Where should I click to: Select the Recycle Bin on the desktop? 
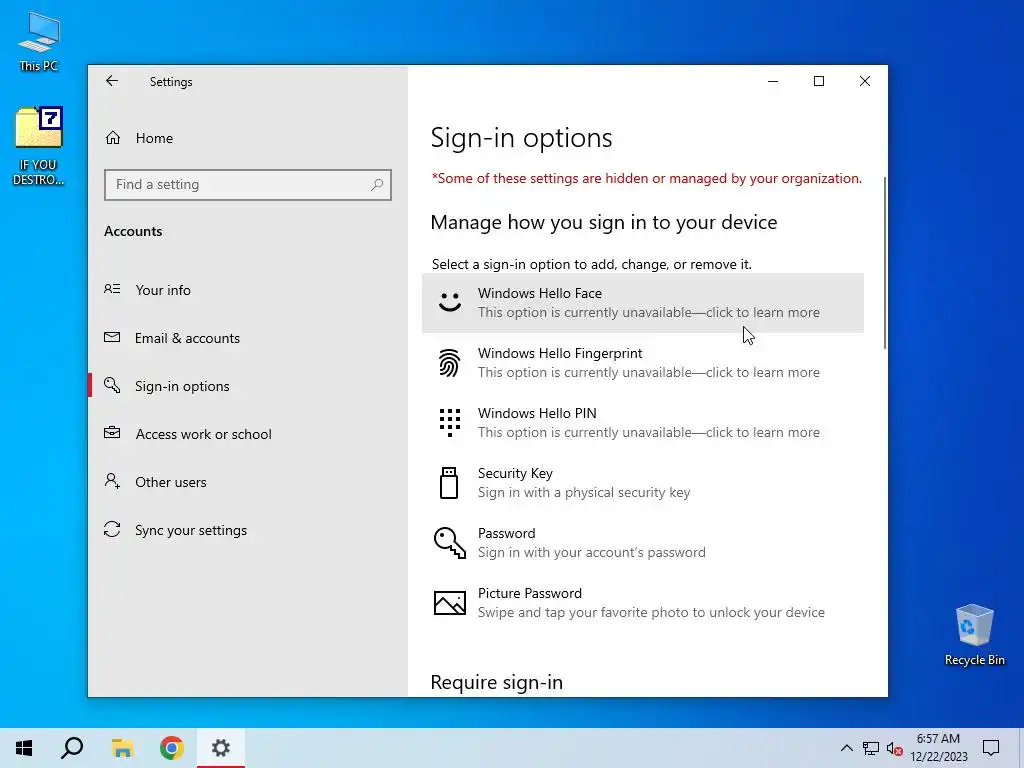(974, 635)
